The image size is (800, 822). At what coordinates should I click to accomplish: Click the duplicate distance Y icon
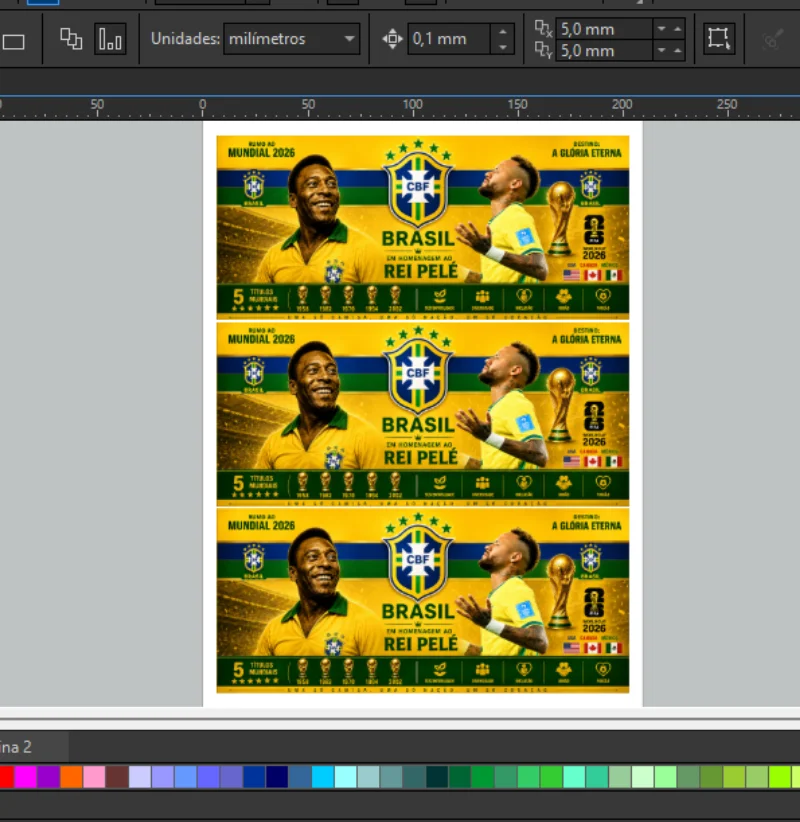(544, 50)
